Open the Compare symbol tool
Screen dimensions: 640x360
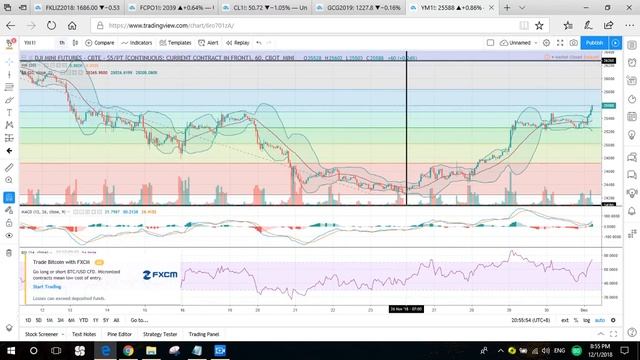[x=100, y=43]
